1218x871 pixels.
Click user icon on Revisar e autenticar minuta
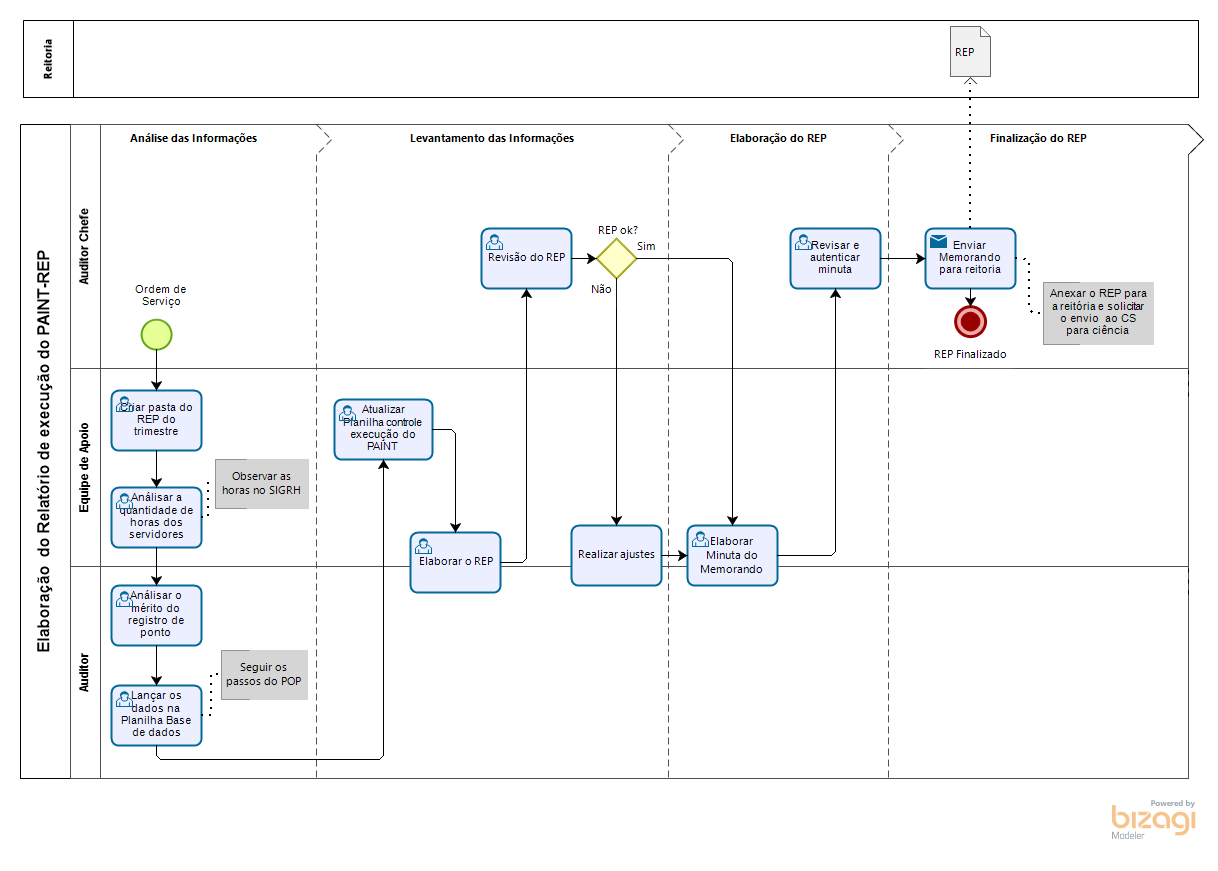(803, 242)
